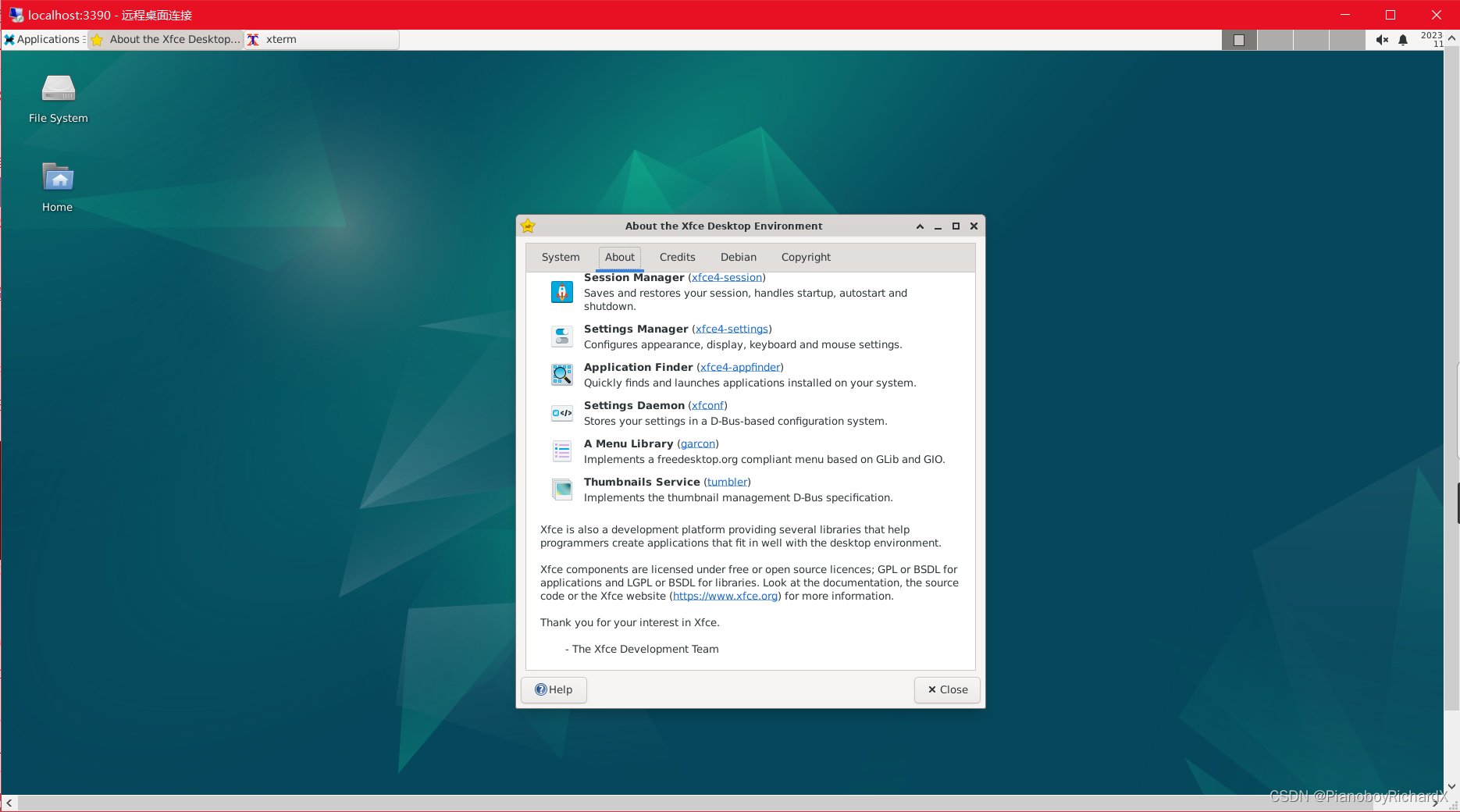Click the Session Manager rocket icon
Viewport: 1460px width, 812px height.
562,292
